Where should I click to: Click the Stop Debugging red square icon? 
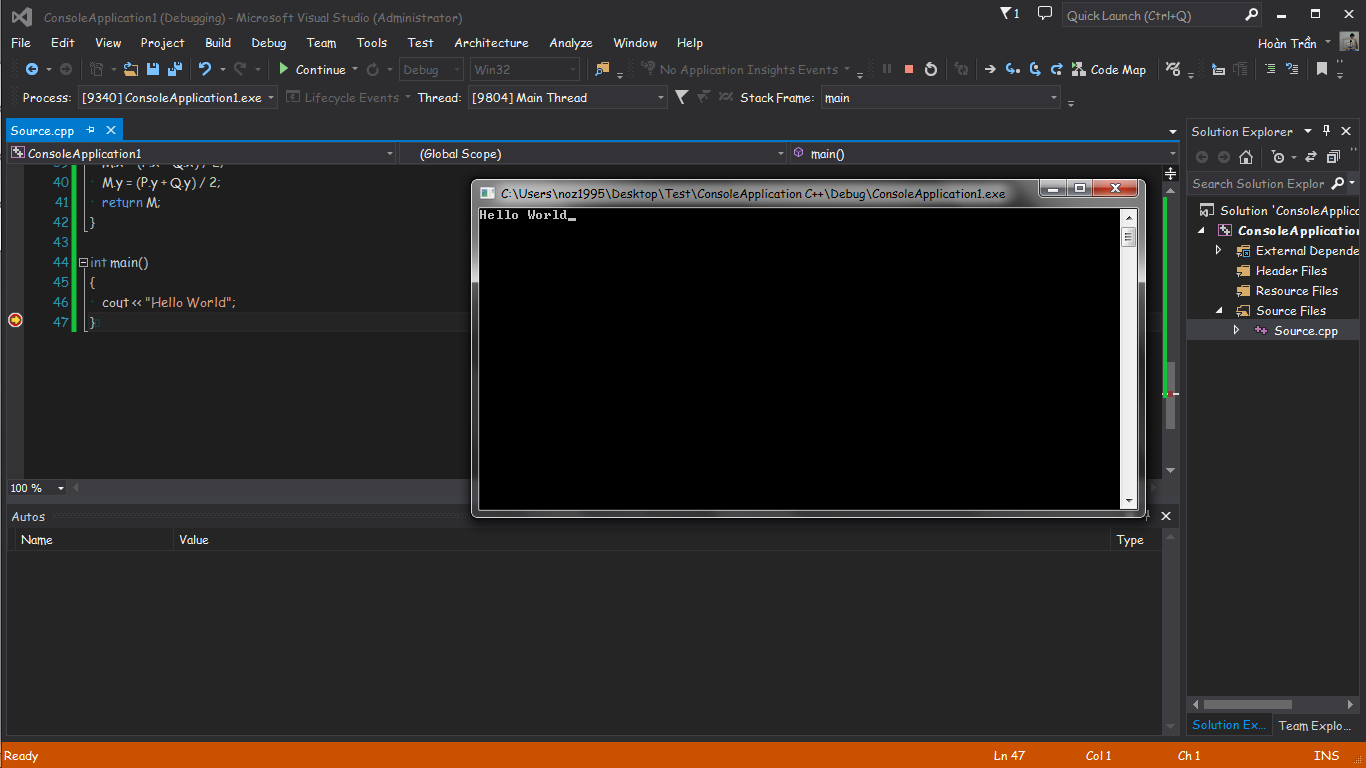click(x=909, y=69)
